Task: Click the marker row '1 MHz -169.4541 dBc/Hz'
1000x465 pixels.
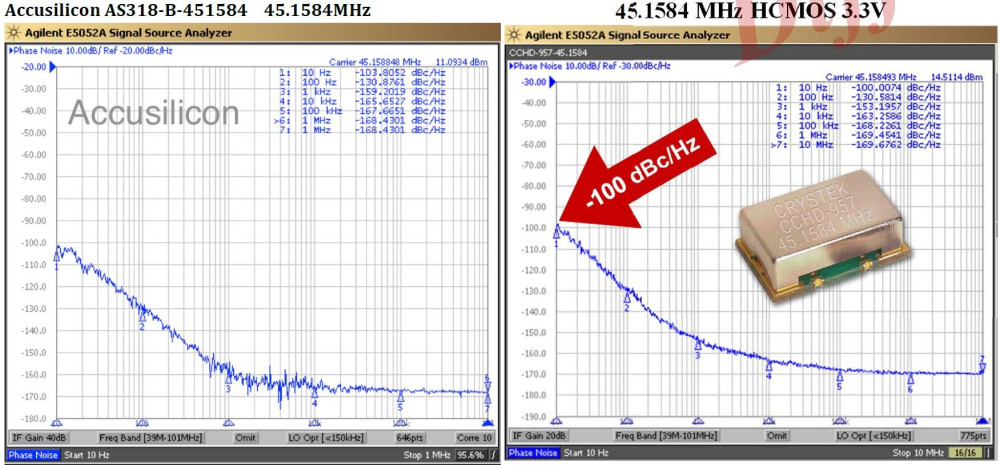Action: (x=858, y=135)
